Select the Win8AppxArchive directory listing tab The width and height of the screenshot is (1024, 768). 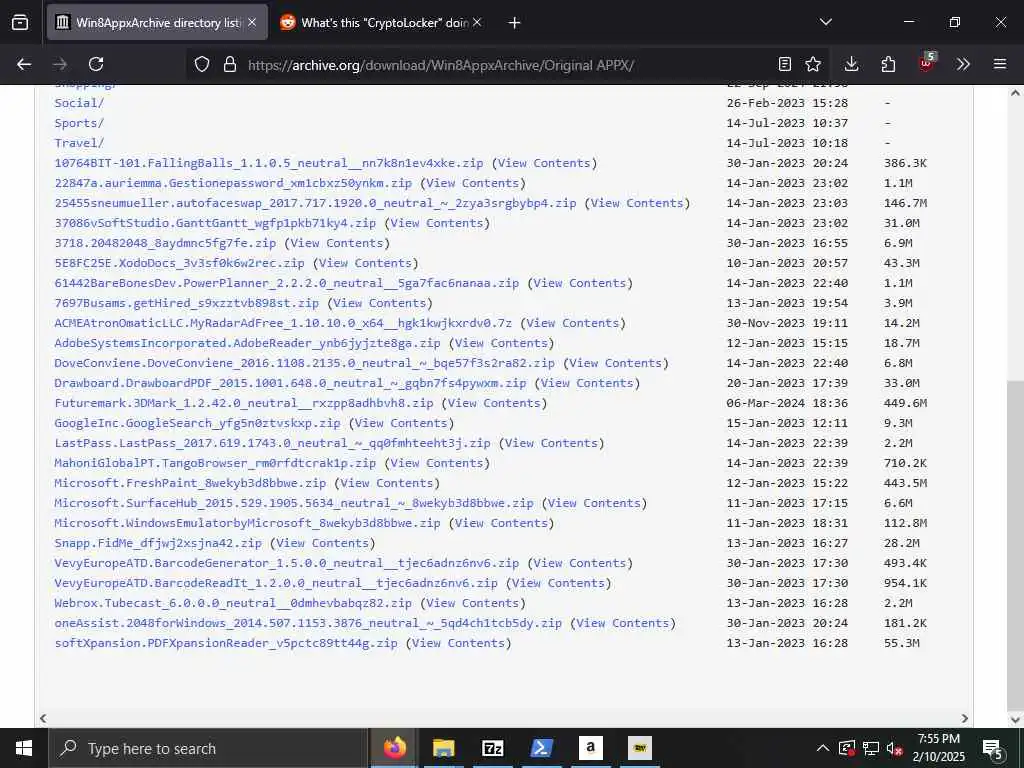(x=157, y=22)
